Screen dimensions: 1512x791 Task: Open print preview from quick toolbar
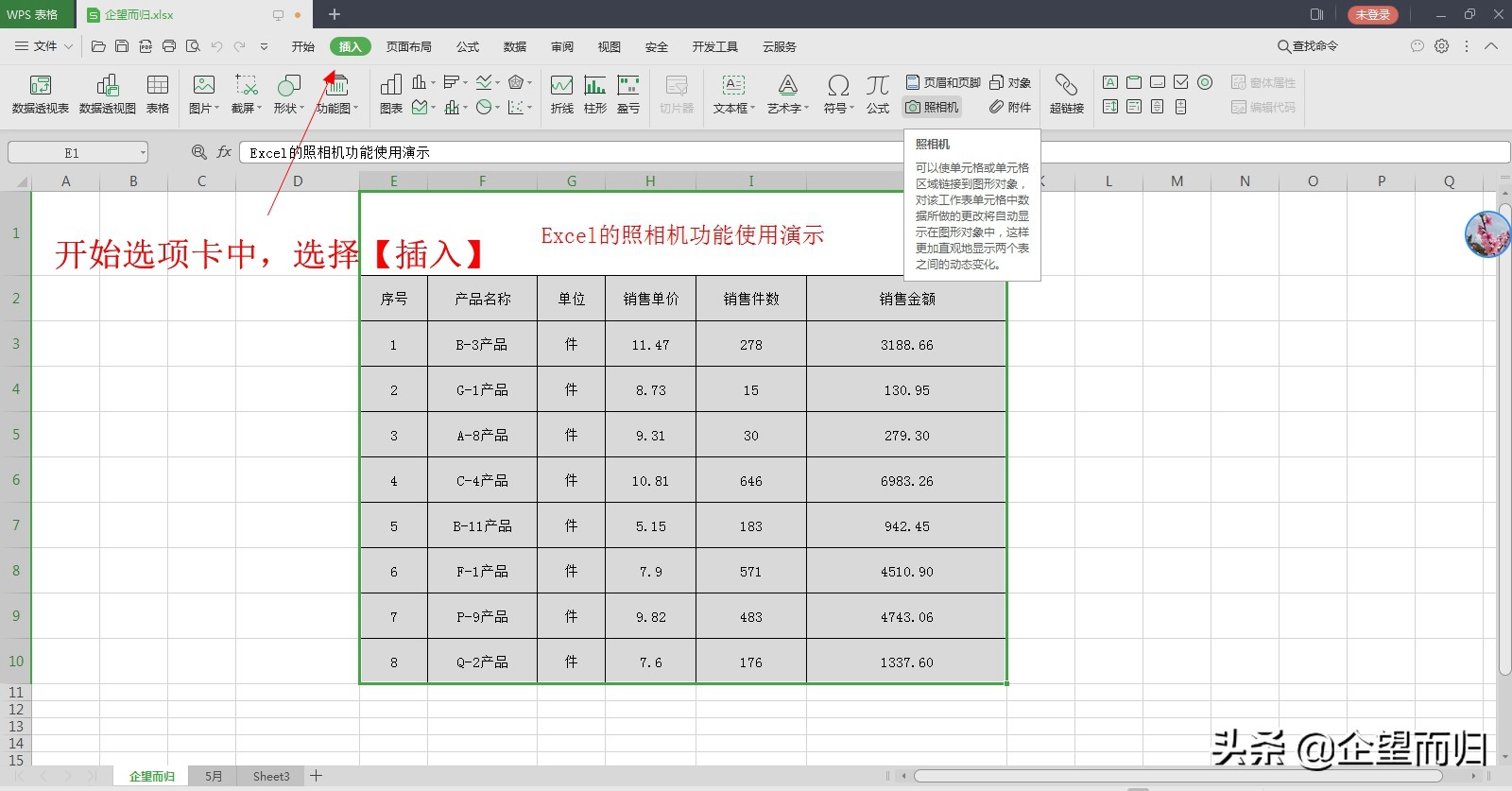193,46
